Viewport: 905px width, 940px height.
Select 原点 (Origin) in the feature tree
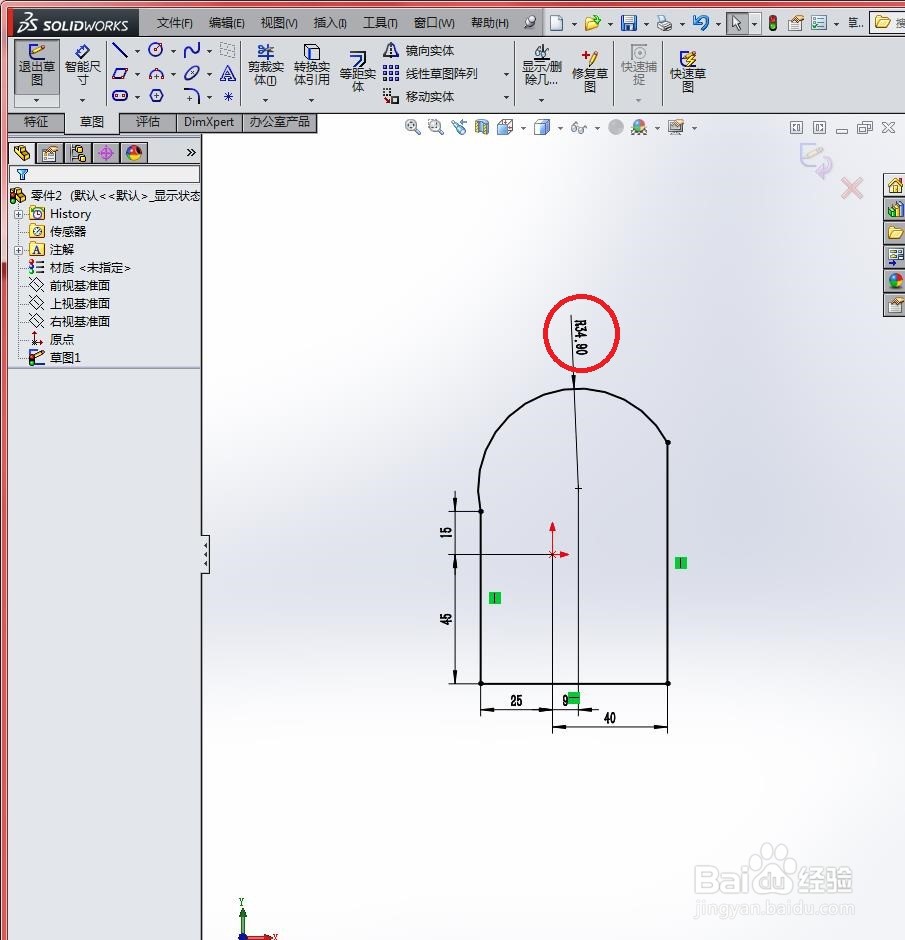[62, 339]
